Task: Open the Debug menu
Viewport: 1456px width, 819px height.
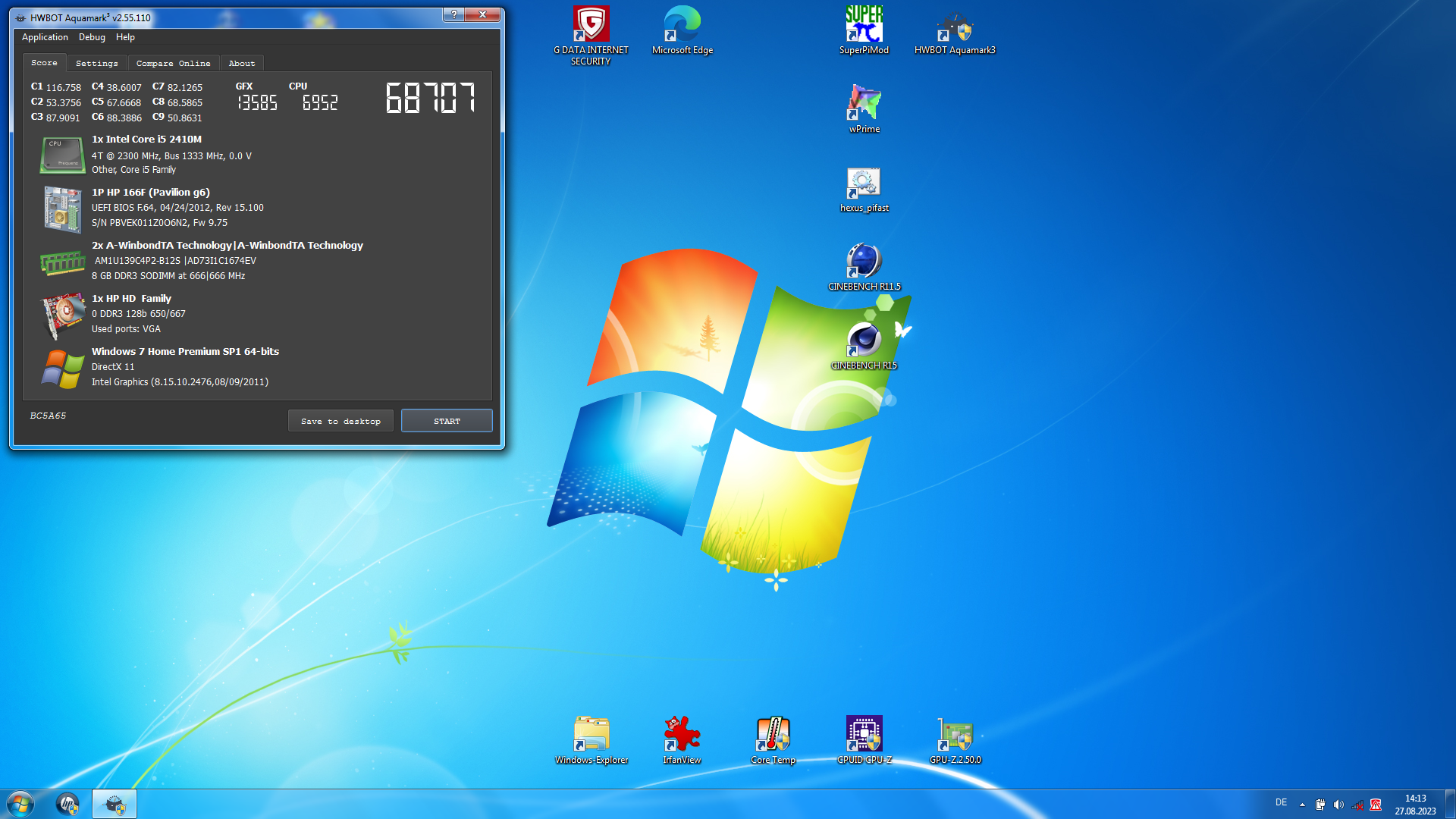Action: pyautogui.click(x=92, y=37)
